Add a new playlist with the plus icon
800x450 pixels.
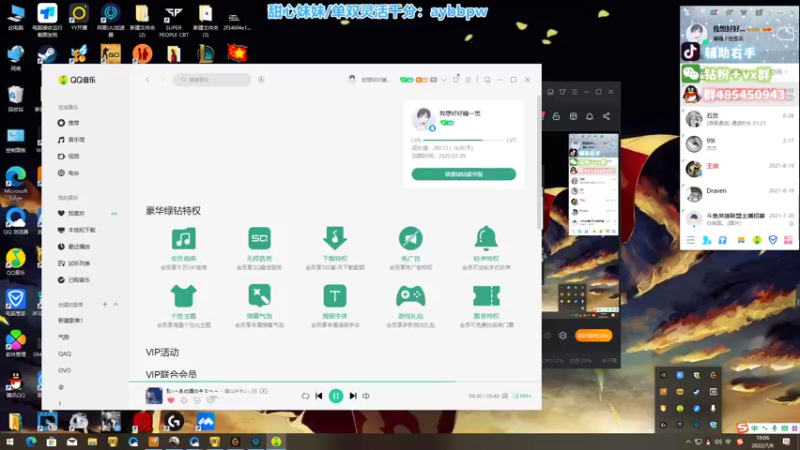click(x=105, y=305)
